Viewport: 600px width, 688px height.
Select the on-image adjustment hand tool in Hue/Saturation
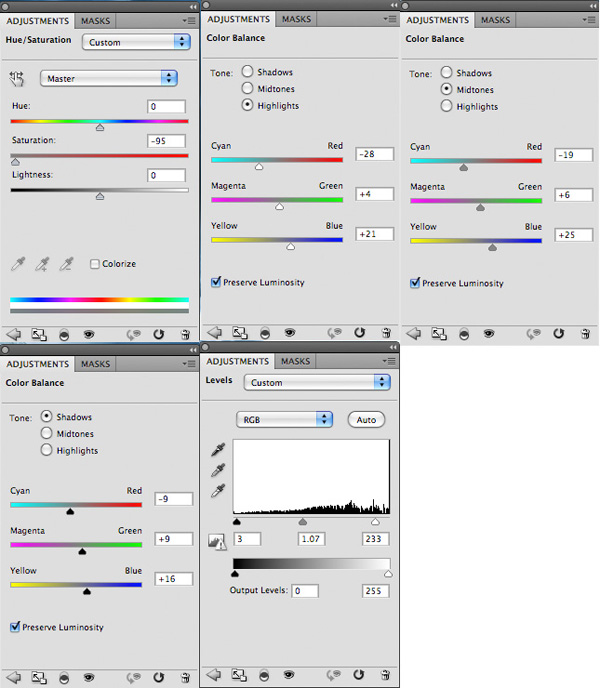[17, 79]
